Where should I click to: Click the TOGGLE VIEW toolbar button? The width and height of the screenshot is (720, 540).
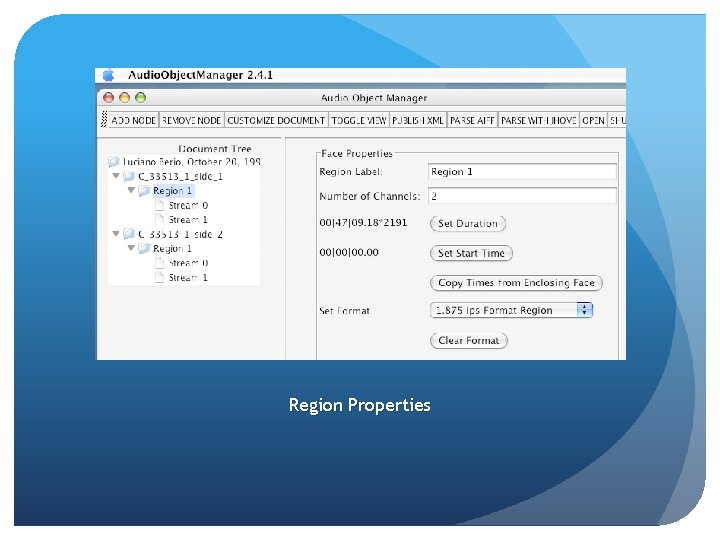pyautogui.click(x=359, y=120)
